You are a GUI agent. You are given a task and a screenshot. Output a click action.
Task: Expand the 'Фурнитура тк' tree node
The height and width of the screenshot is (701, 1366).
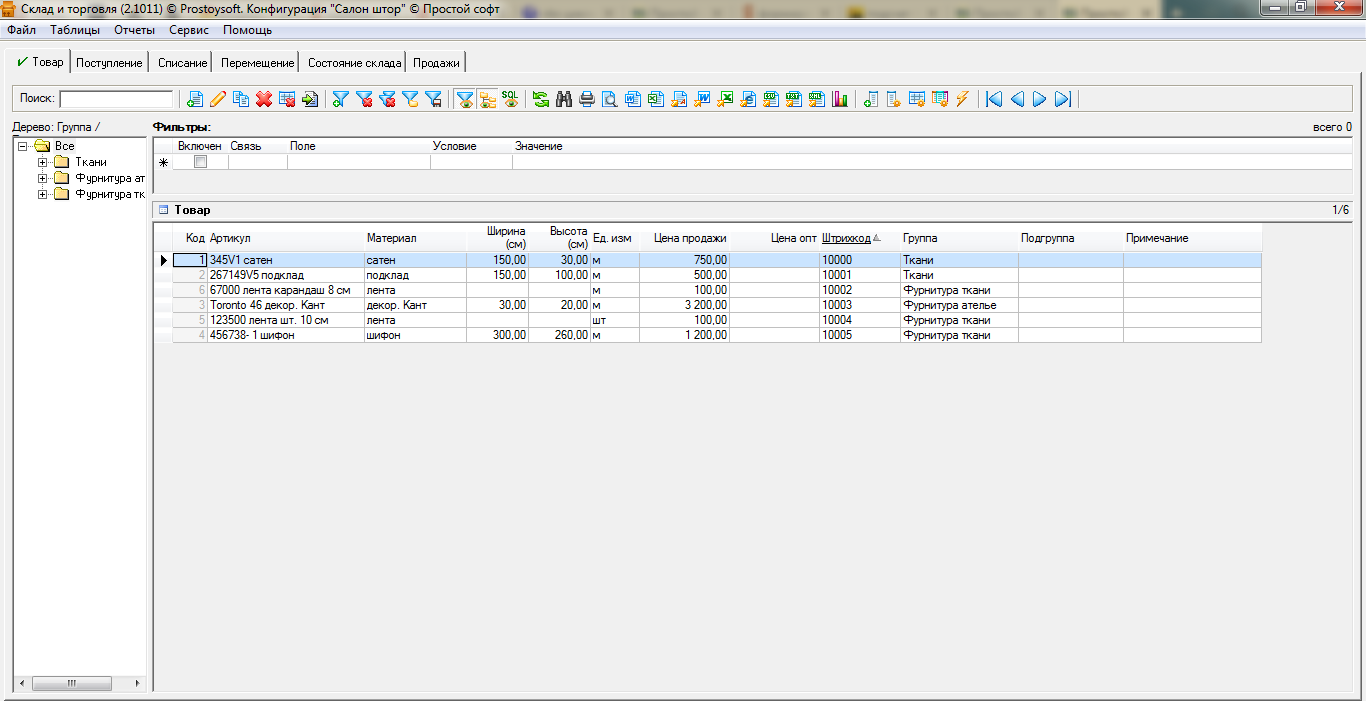(43, 194)
